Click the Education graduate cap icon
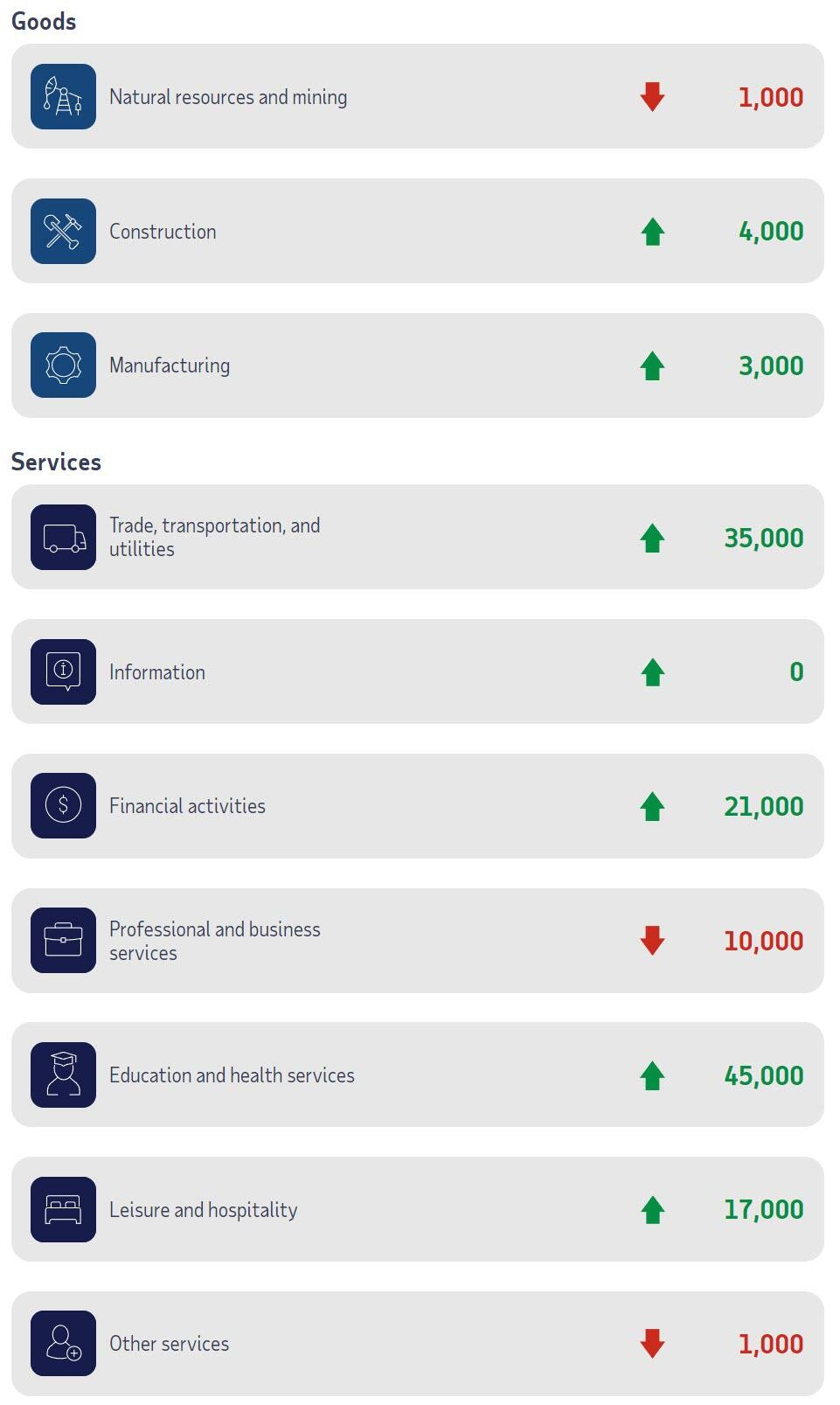 pos(63,1075)
